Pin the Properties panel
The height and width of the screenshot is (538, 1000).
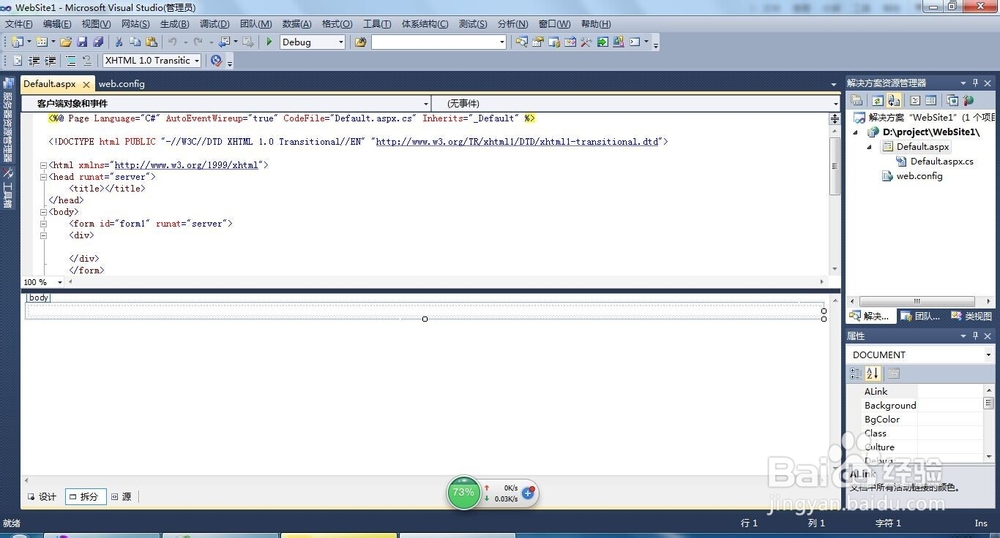(x=975, y=336)
